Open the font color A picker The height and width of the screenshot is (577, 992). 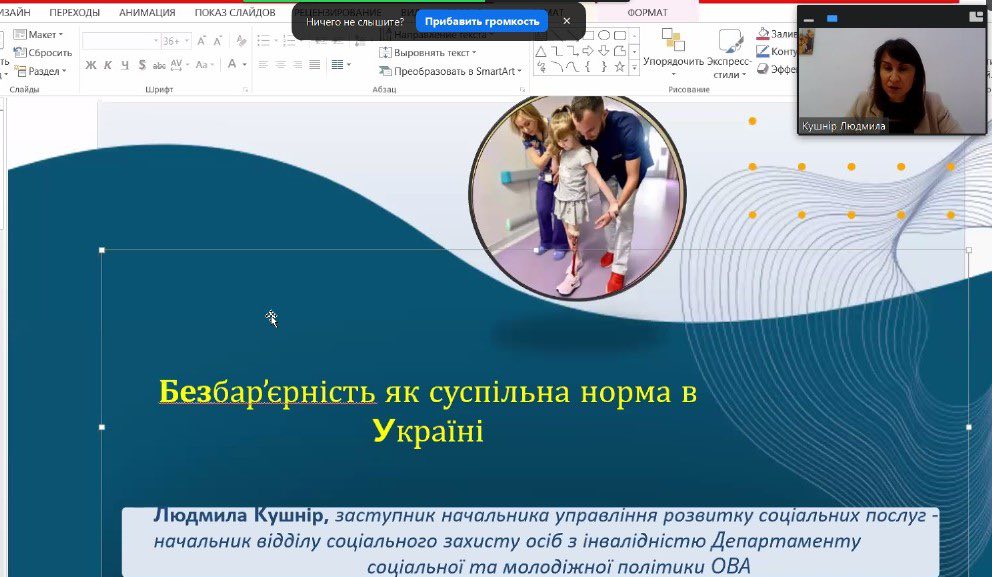pyautogui.click(x=232, y=65)
